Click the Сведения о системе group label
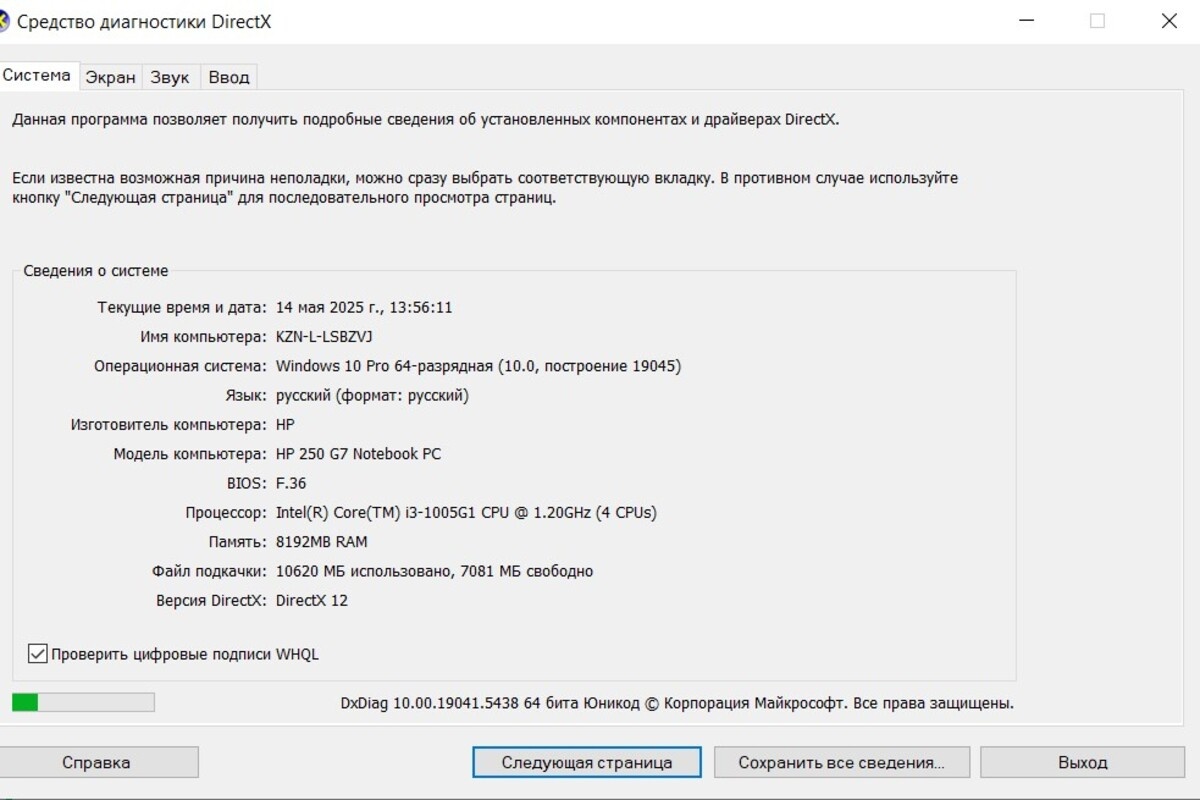The height and width of the screenshot is (800, 1200). coord(96,271)
